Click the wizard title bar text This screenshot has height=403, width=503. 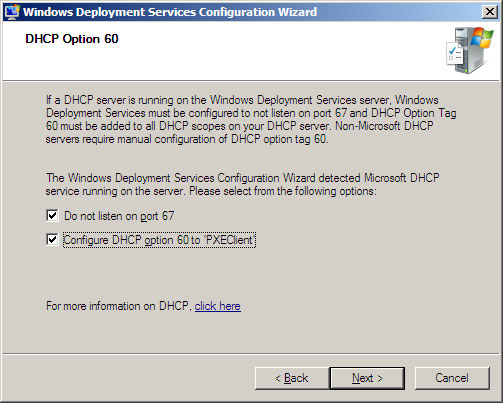pos(170,12)
